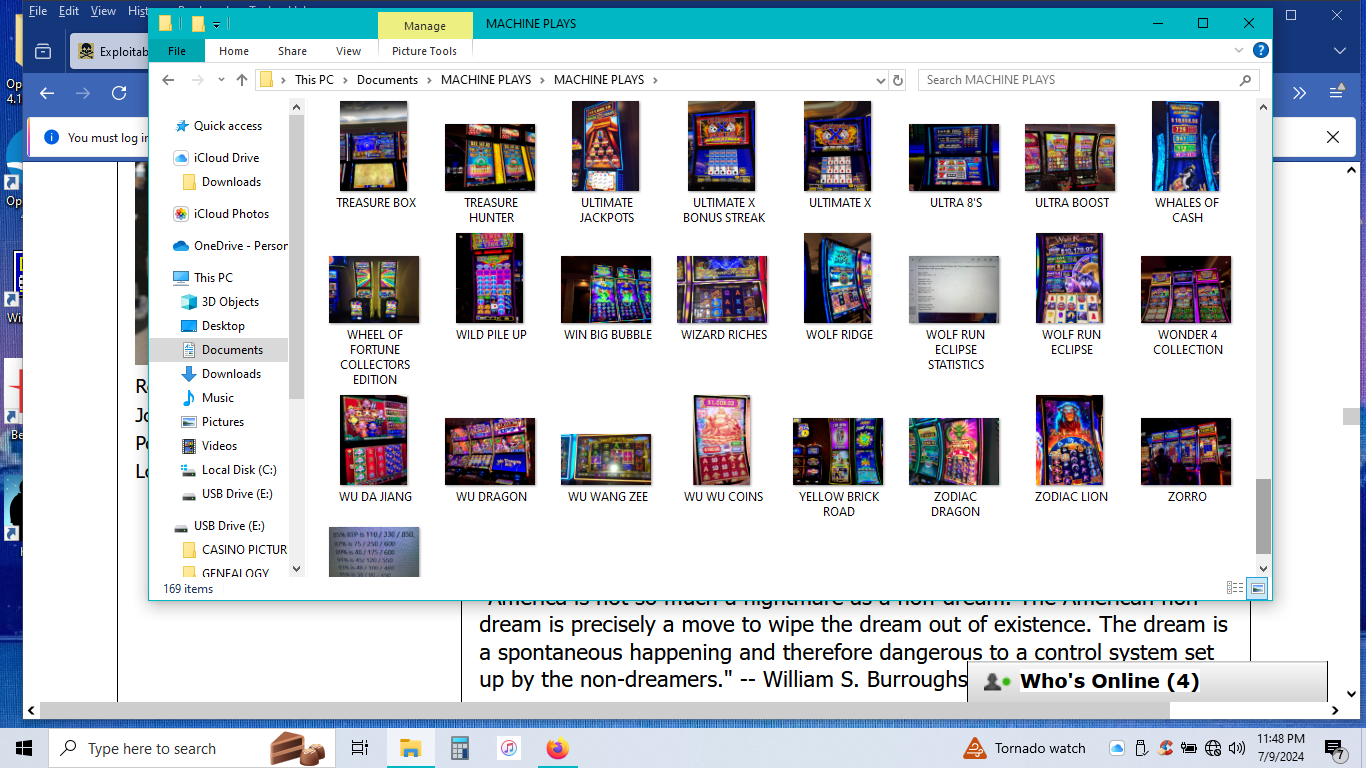Click the Documents breadcrumb in address bar
Image resolution: width=1366 pixels, height=768 pixels.
(x=387, y=80)
